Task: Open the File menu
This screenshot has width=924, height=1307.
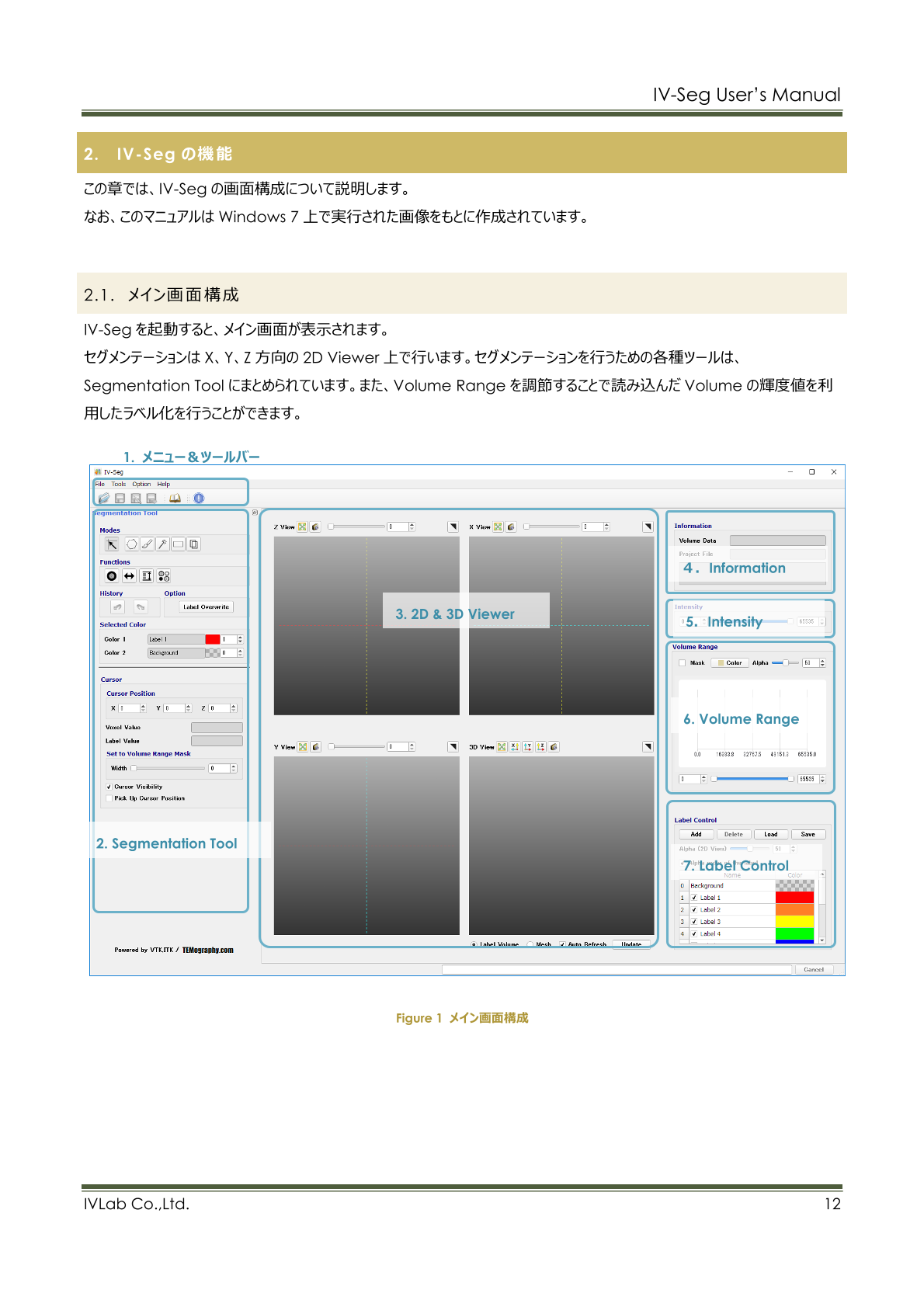Action: coord(100,485)
